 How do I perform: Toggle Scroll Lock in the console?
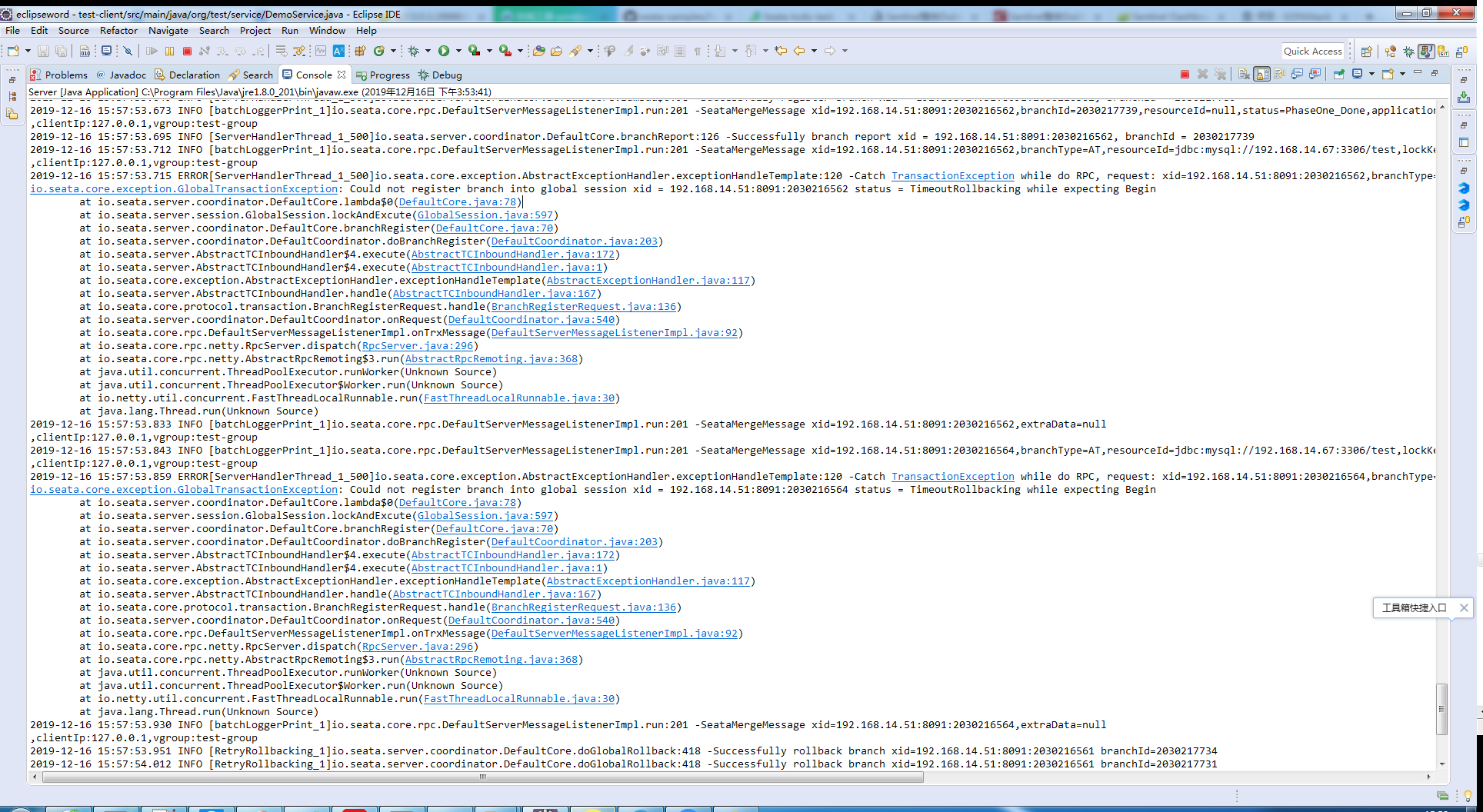(1261, 74)
